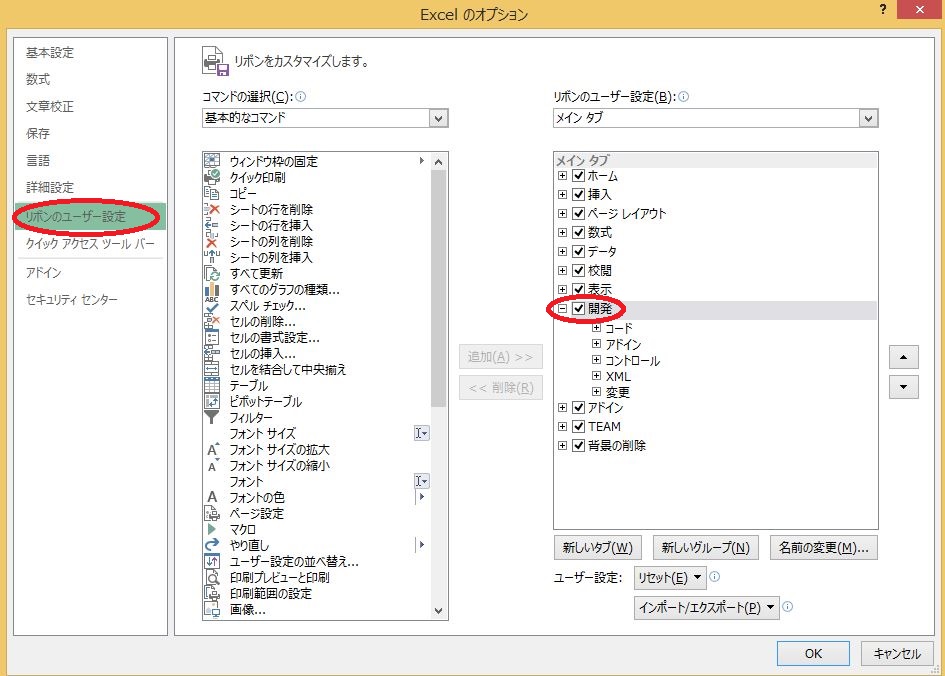Expand the XML group

(596, 375)
